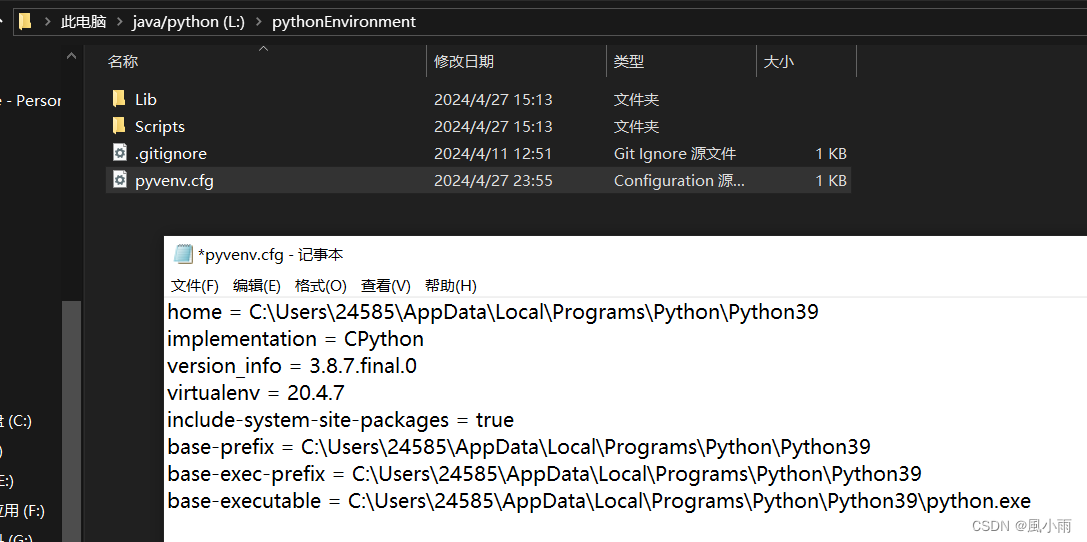Image resolution: width=1087 pixels, height=542 pixels.
Task: Click the navigation pane scroll up arrow
Action: tap(71, 57)
